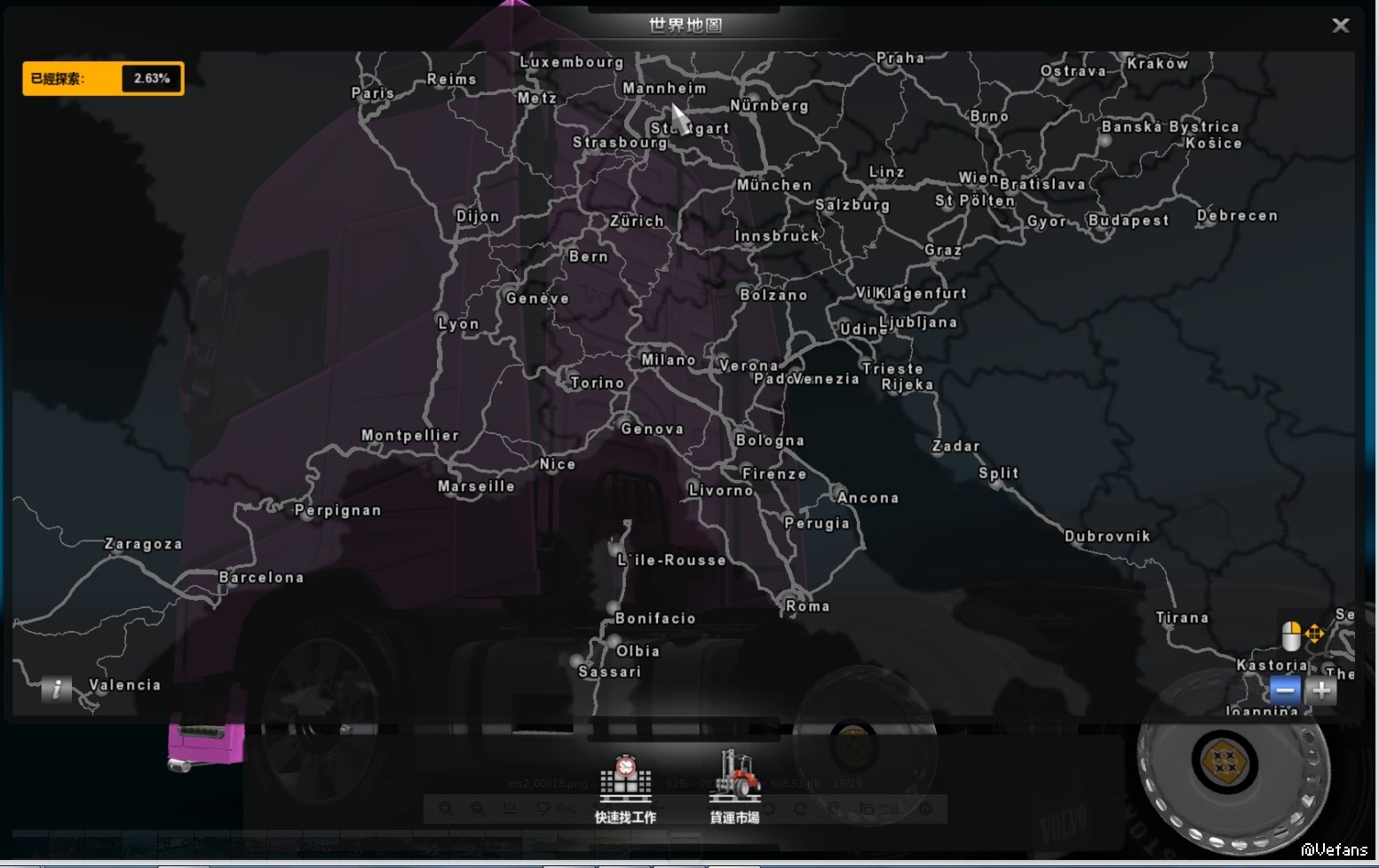Viewport: 1379px width, 868px height.
Task: Select Nürnberg on the map
Action: point(770,106)
